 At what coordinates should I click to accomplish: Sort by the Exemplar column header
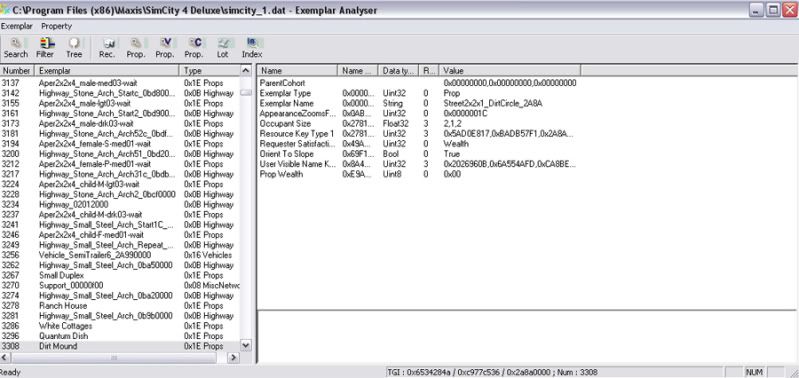[x=107, y=71]
